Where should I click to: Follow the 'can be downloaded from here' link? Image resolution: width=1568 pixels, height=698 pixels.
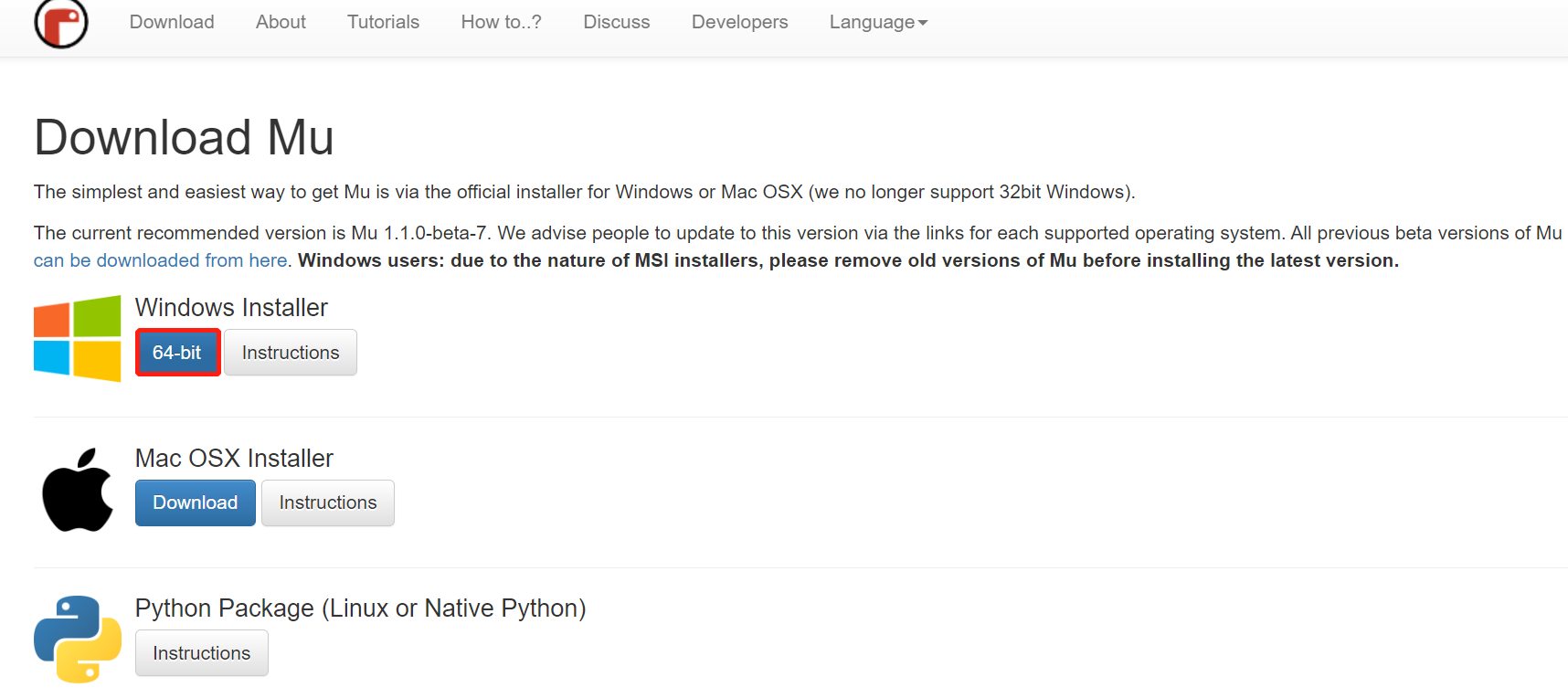(161, 260)
